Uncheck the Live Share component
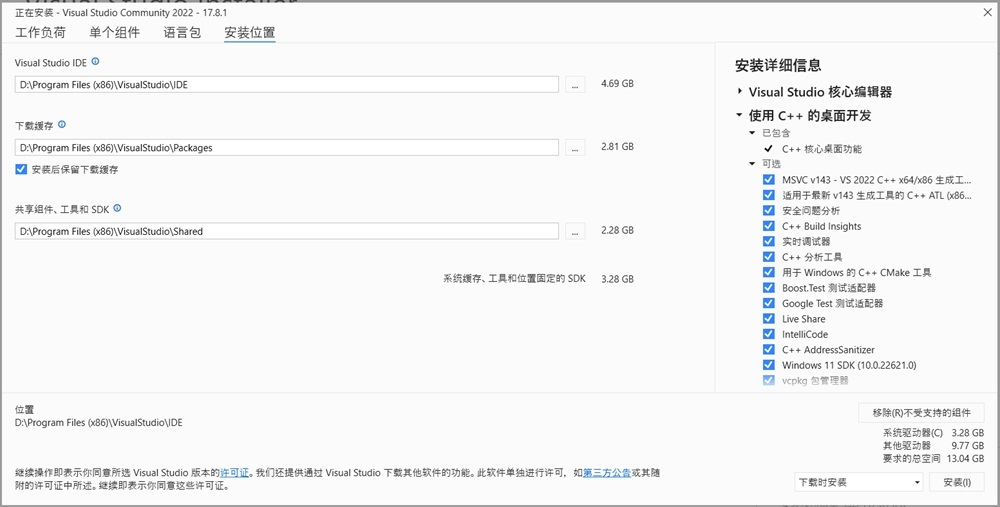The width and height of the screenshot is (1000, 507). tap(768, 319)
